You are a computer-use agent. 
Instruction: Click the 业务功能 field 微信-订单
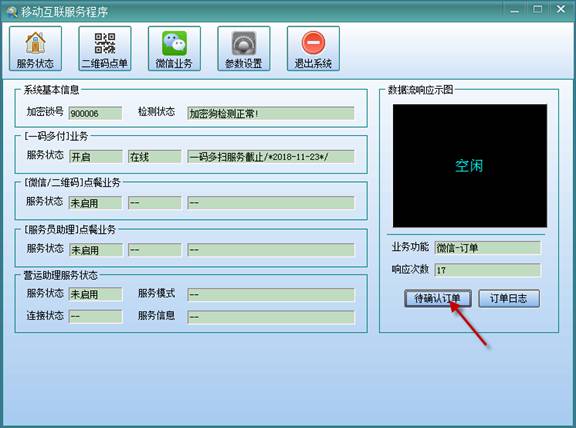[x=487, y=248]
